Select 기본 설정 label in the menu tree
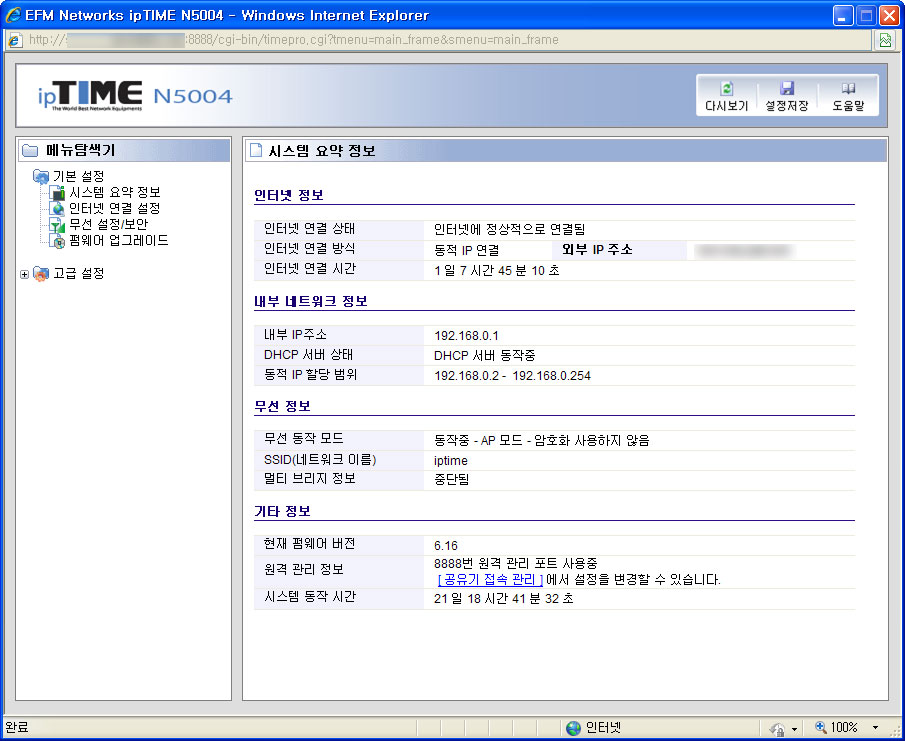Screen dimensions: 905x741 pos(78,176)
